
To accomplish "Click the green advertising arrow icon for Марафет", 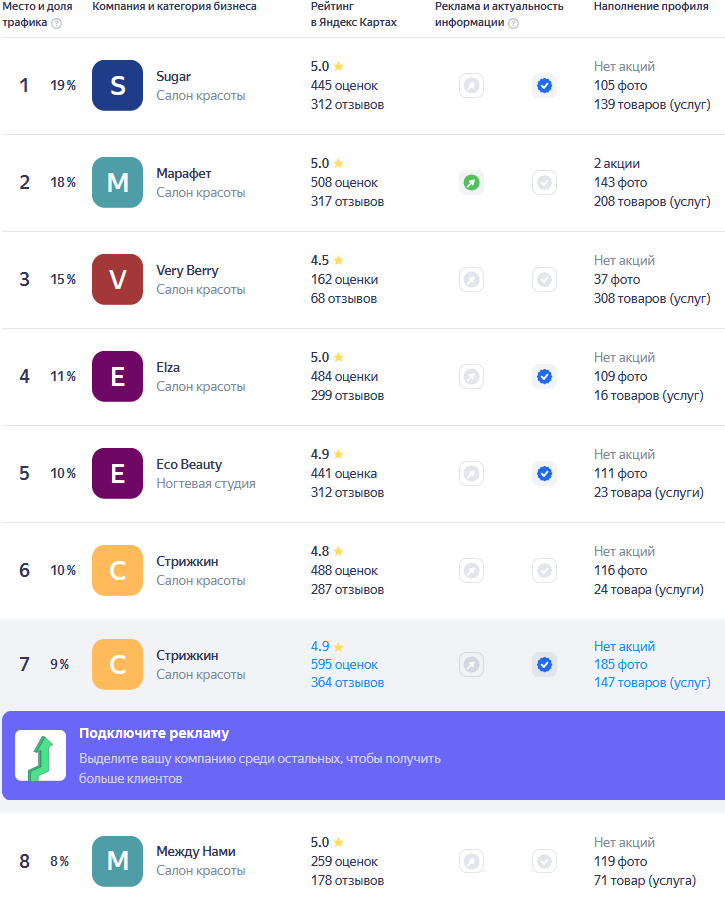I will click(471, 183).
